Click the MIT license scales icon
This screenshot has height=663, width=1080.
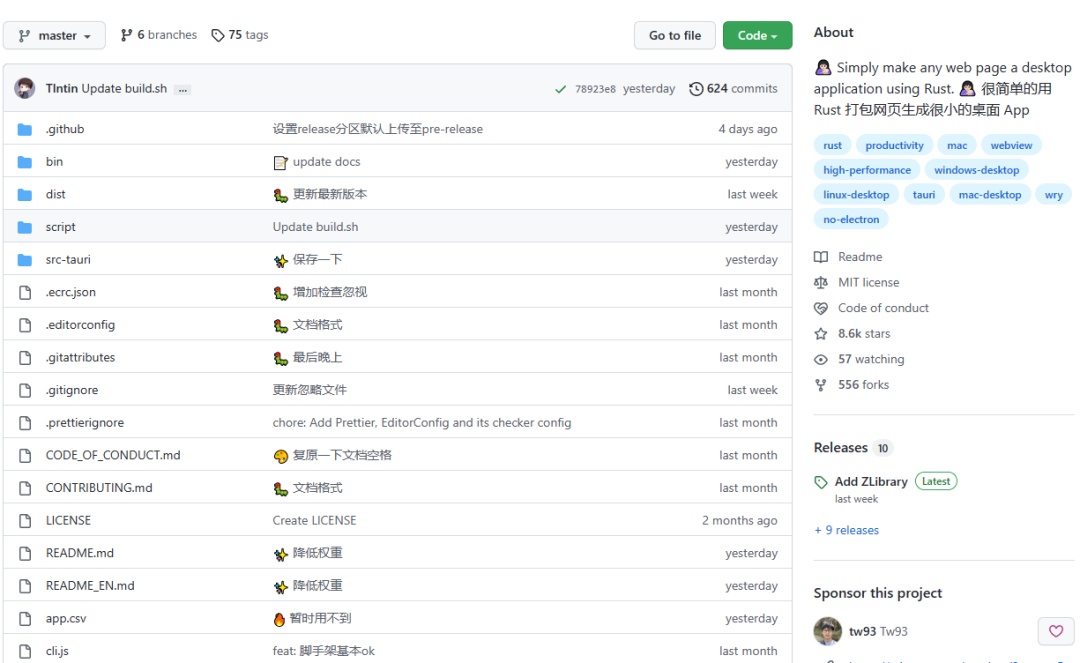coord(823,282)
